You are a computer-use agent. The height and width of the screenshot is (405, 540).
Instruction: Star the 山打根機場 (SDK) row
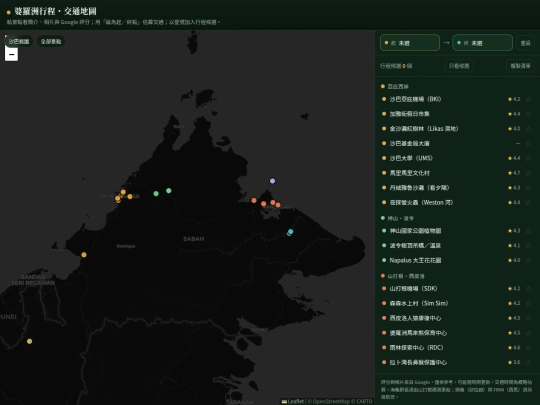pos(528,289)
